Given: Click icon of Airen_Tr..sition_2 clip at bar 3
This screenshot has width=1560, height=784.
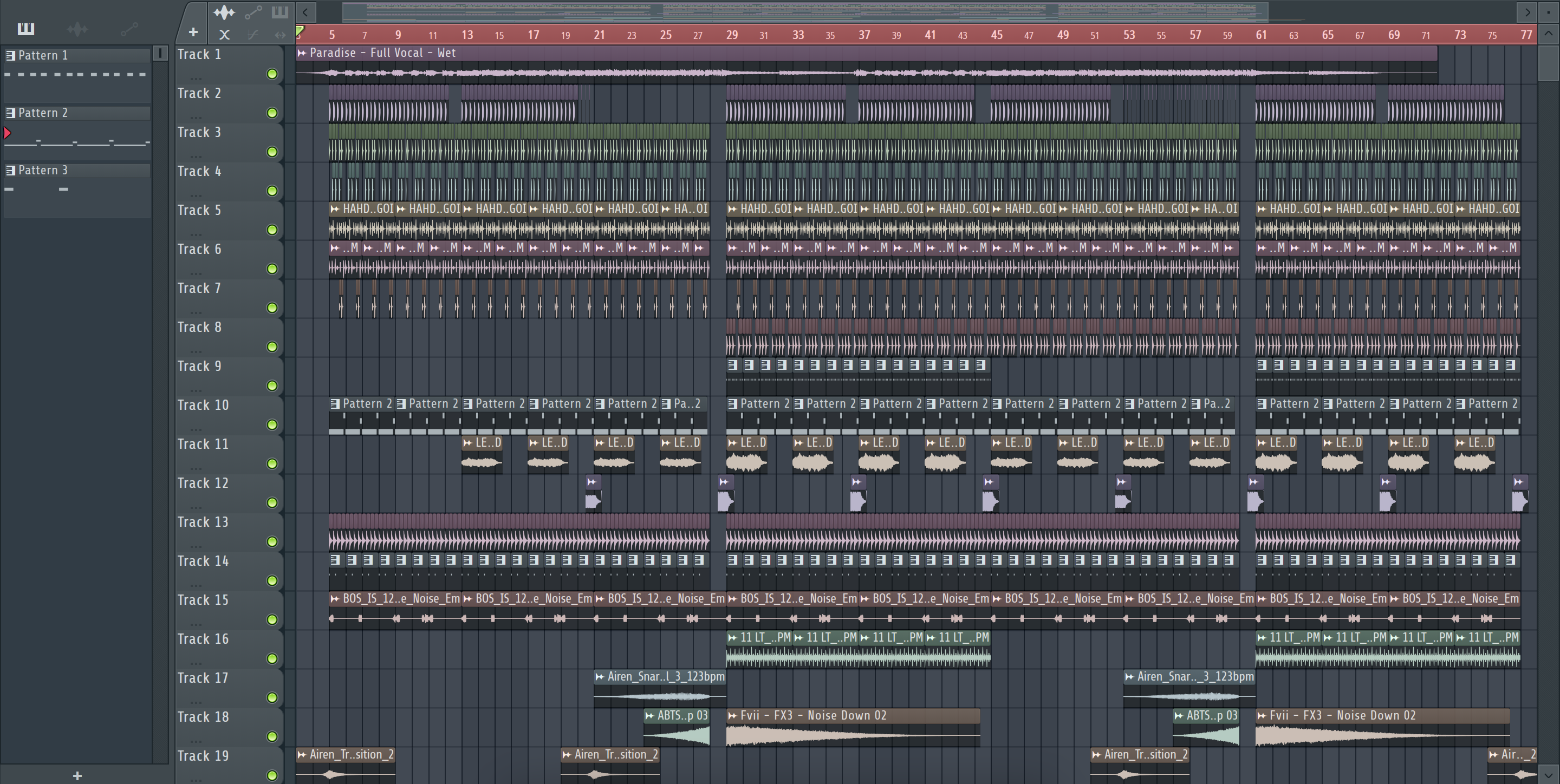Looking at the screenshot, I should click(x=302, y=755).
